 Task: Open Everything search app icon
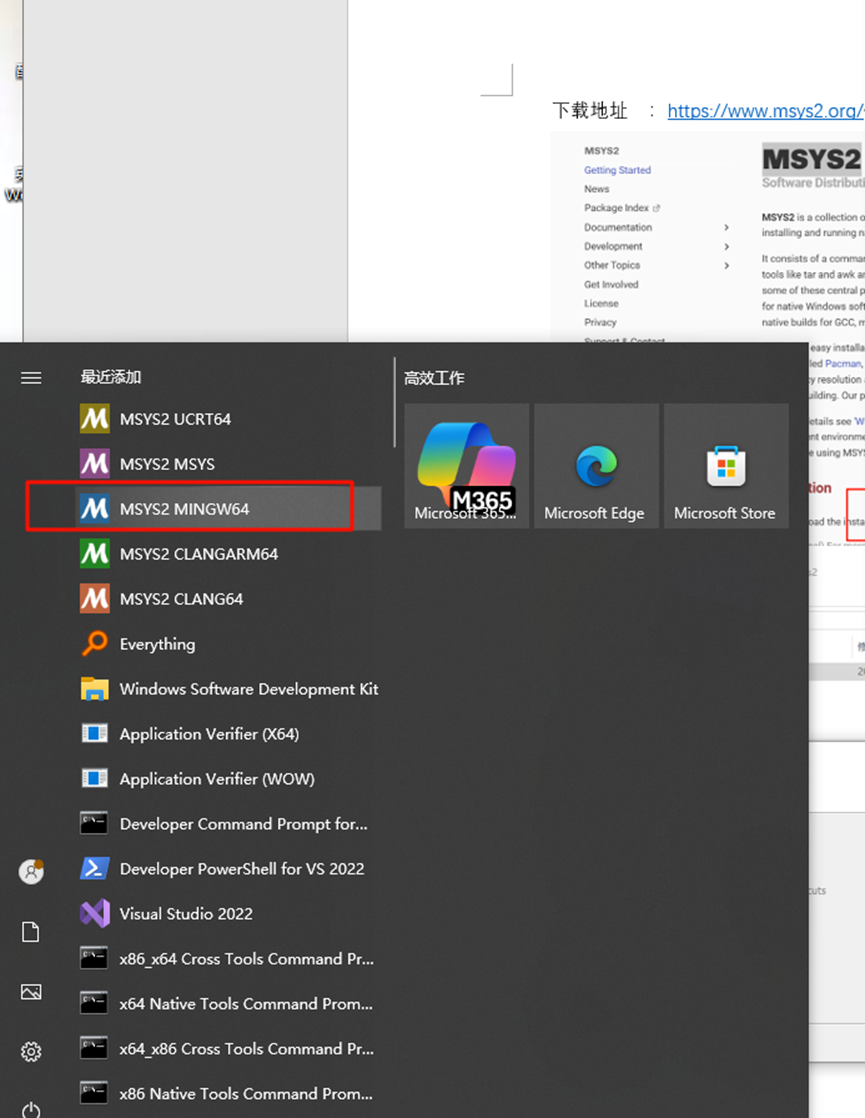coord(95,643)
